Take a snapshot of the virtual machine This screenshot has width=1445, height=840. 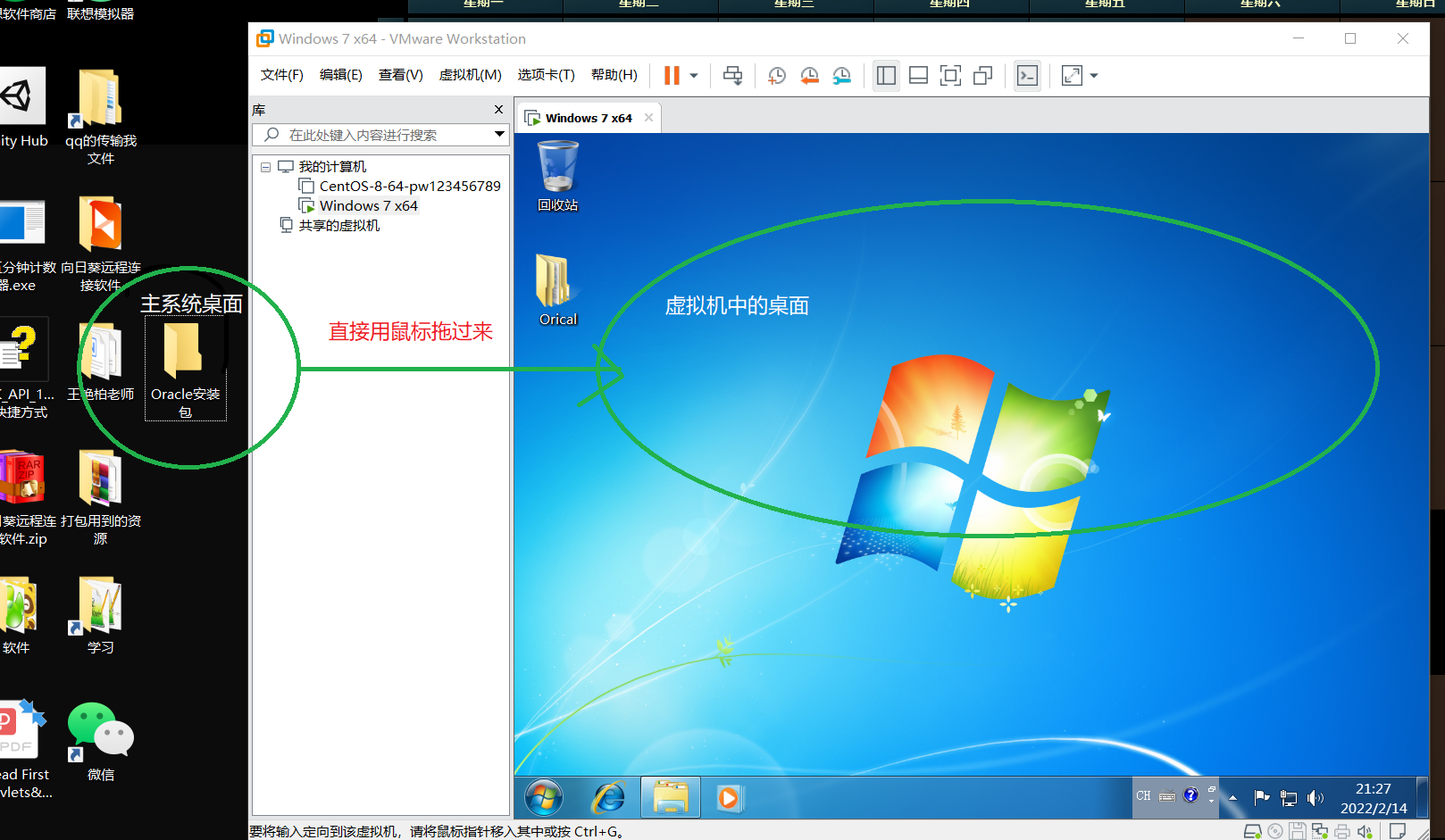pyautogui.click(x=776, y=75)
